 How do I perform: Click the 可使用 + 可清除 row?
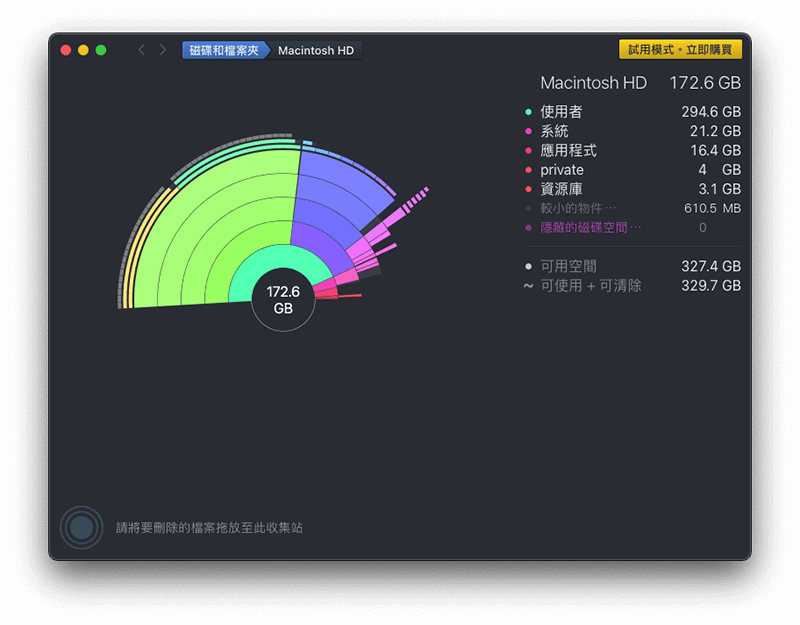[x=633, y=286]
